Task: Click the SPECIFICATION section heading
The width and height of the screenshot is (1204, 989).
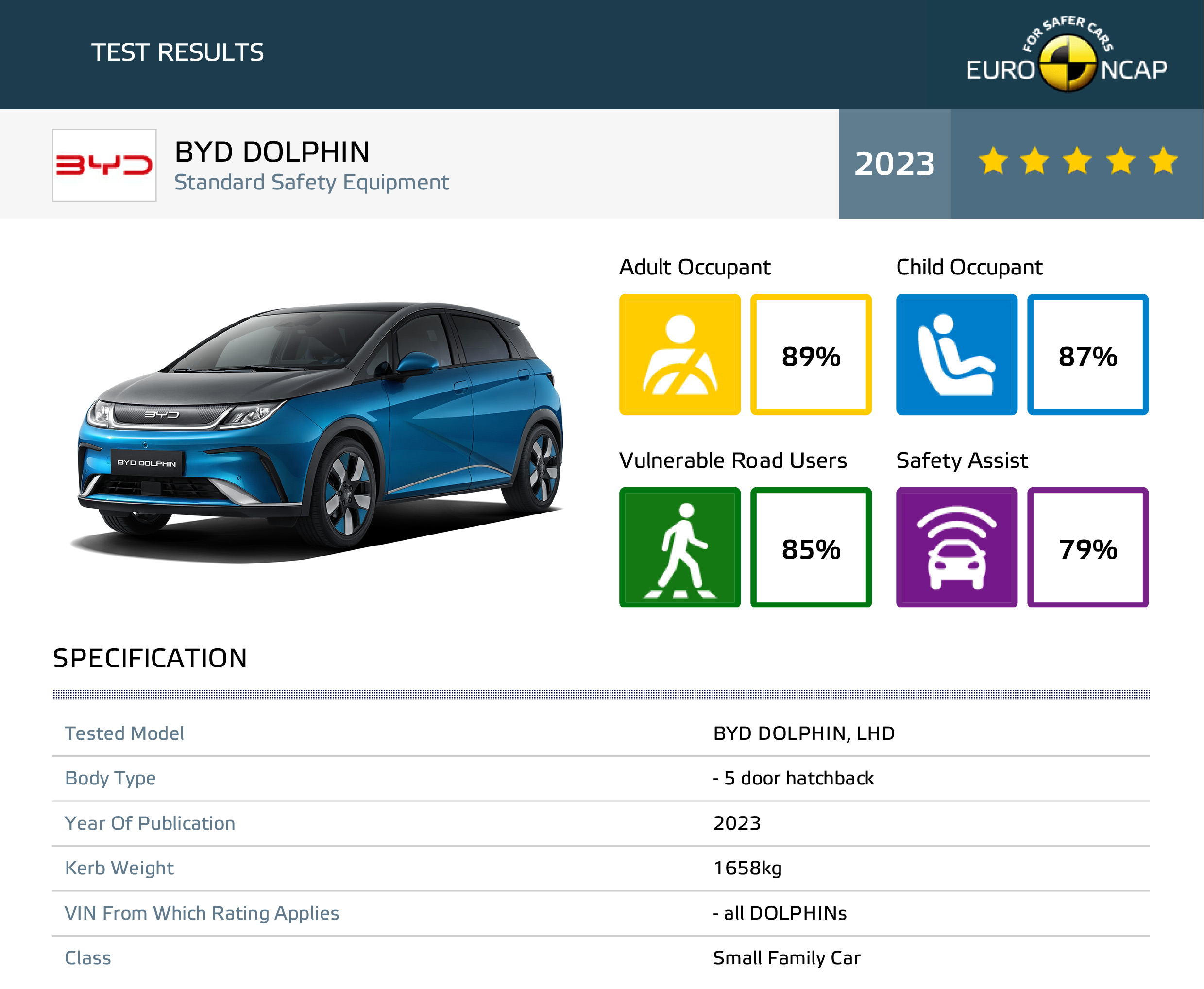Action: pos(150,658)
